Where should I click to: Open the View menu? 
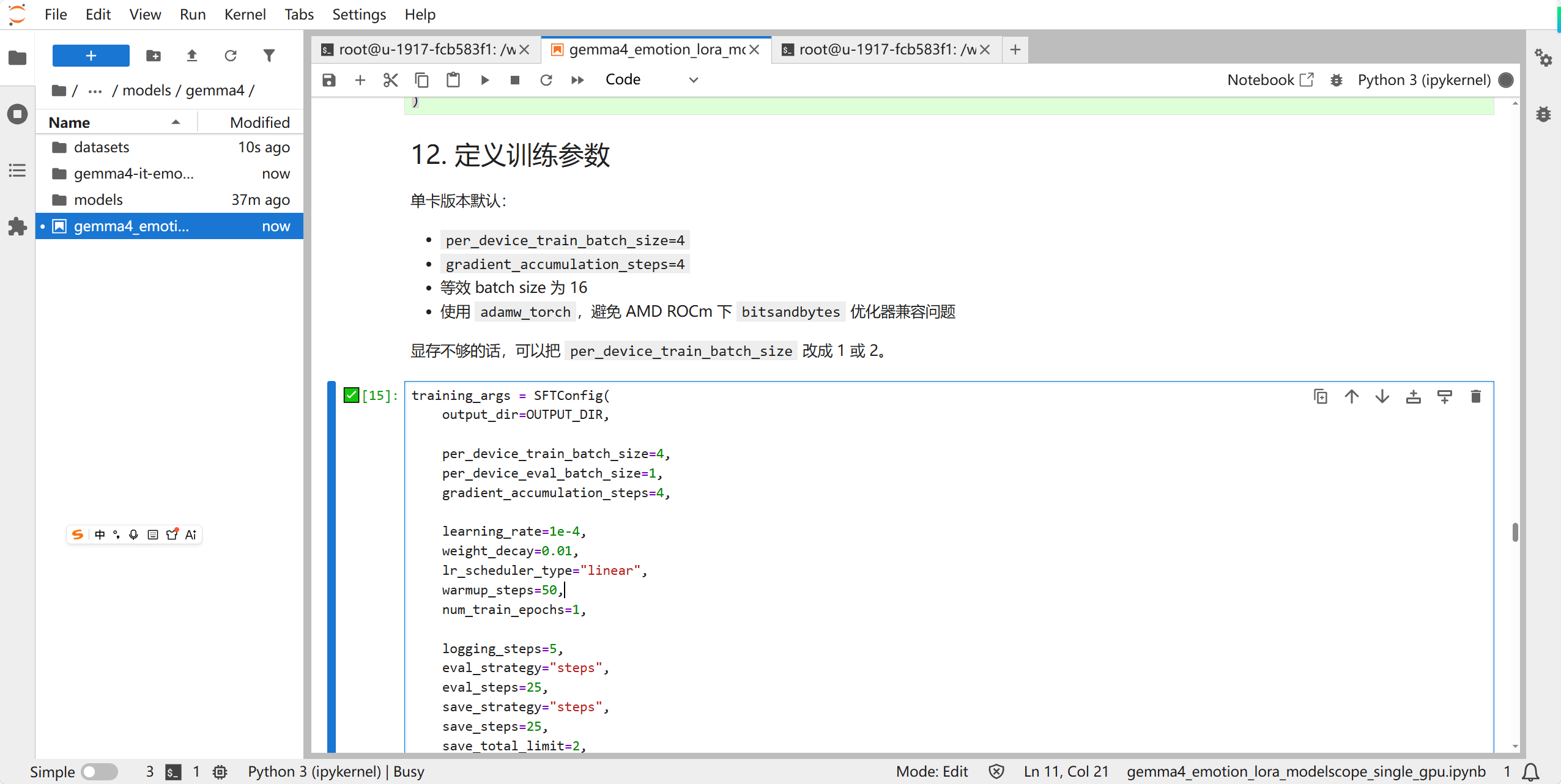tap(145, 14)
